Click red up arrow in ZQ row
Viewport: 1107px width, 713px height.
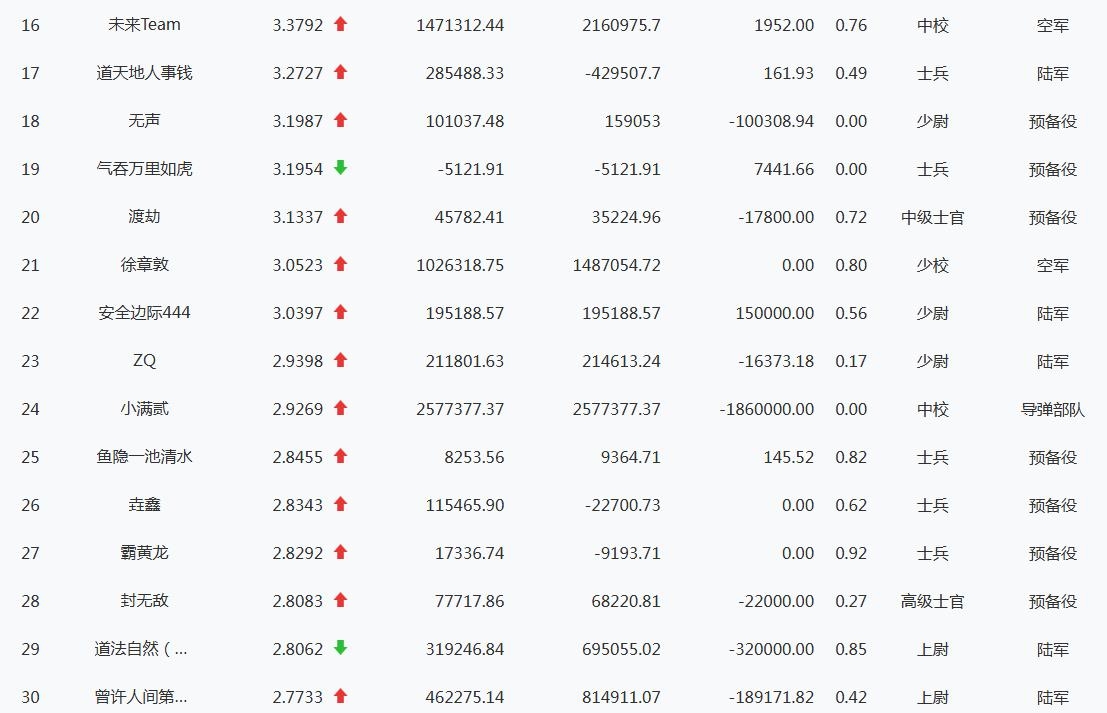tap(340, 360)
